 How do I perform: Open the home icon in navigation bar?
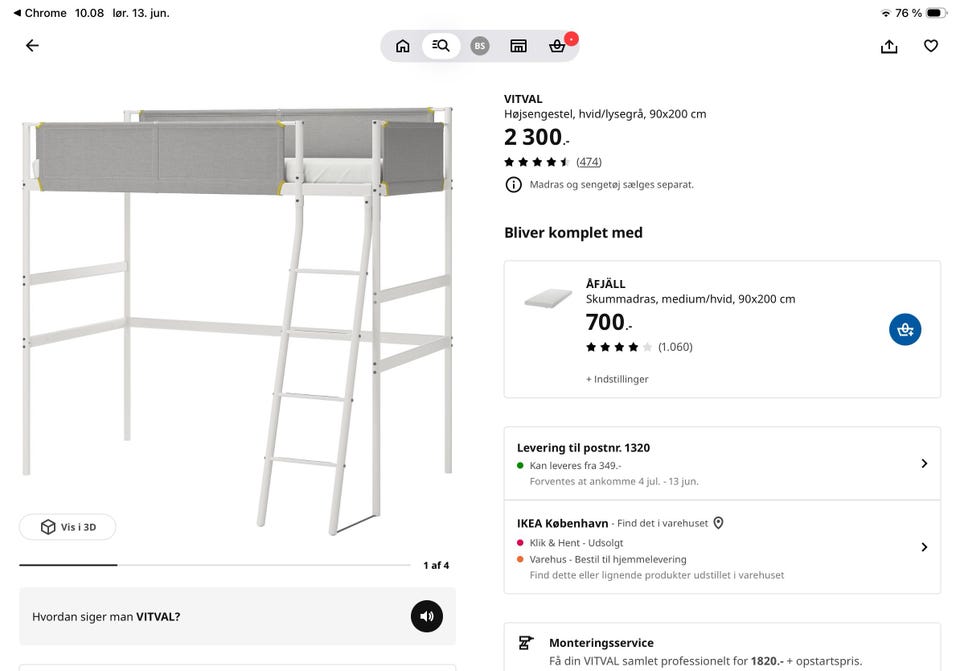tap(403, 46)
